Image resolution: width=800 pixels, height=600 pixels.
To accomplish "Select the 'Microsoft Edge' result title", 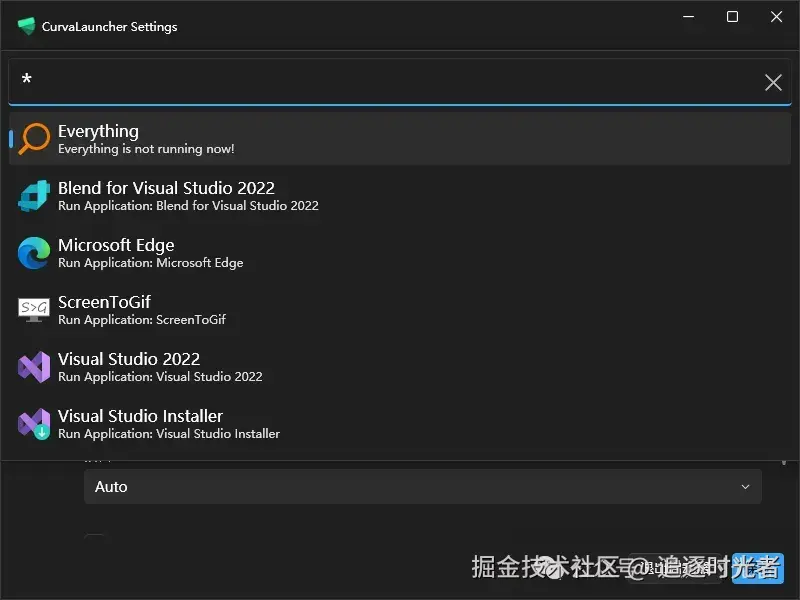I will [x=116, y=245].
